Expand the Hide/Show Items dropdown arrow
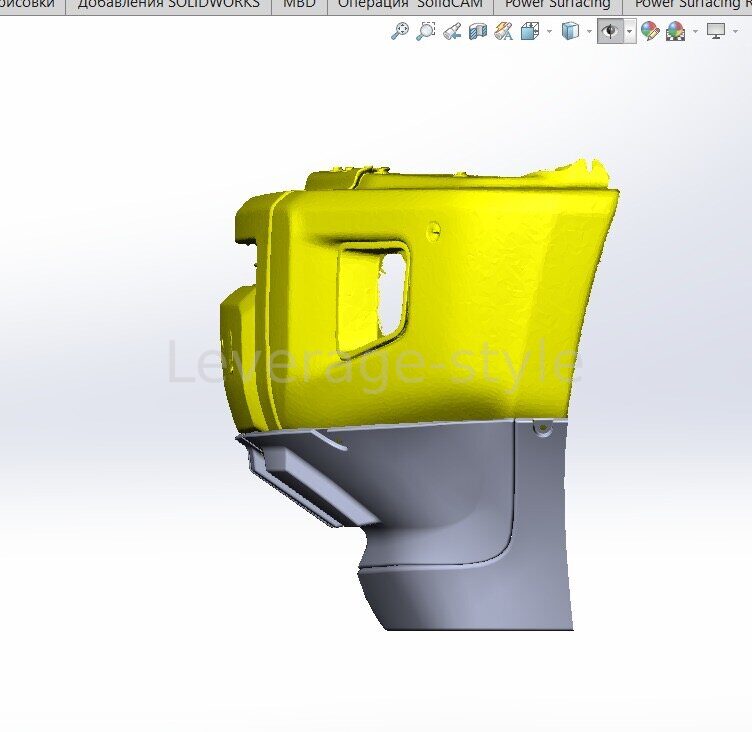Viewport: 752px width, 732px height. click(629, 32)
